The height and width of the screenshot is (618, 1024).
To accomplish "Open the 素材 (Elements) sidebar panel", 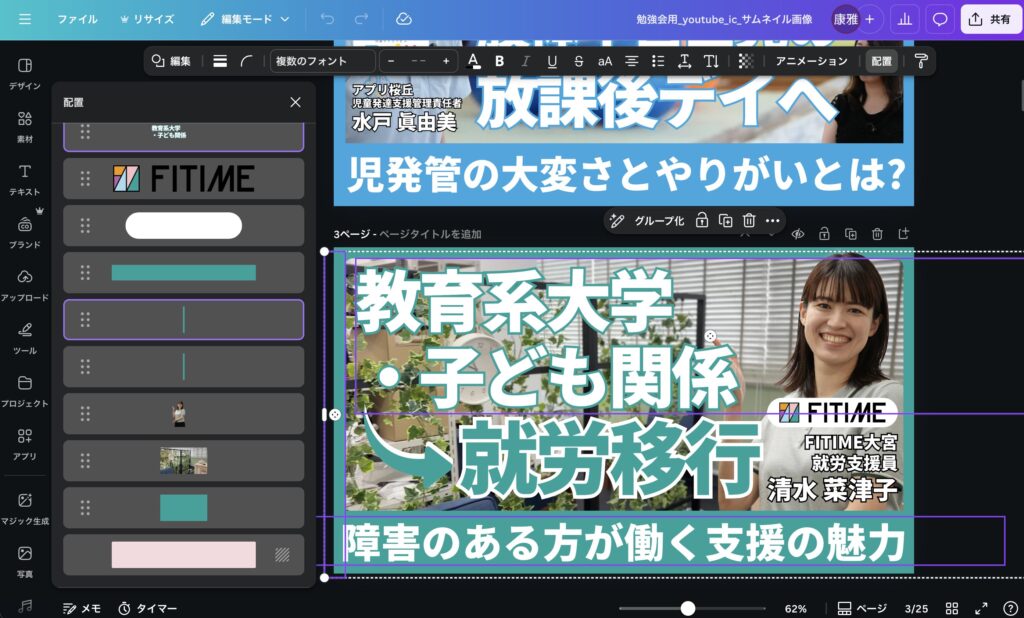I will tap(25, 125).
